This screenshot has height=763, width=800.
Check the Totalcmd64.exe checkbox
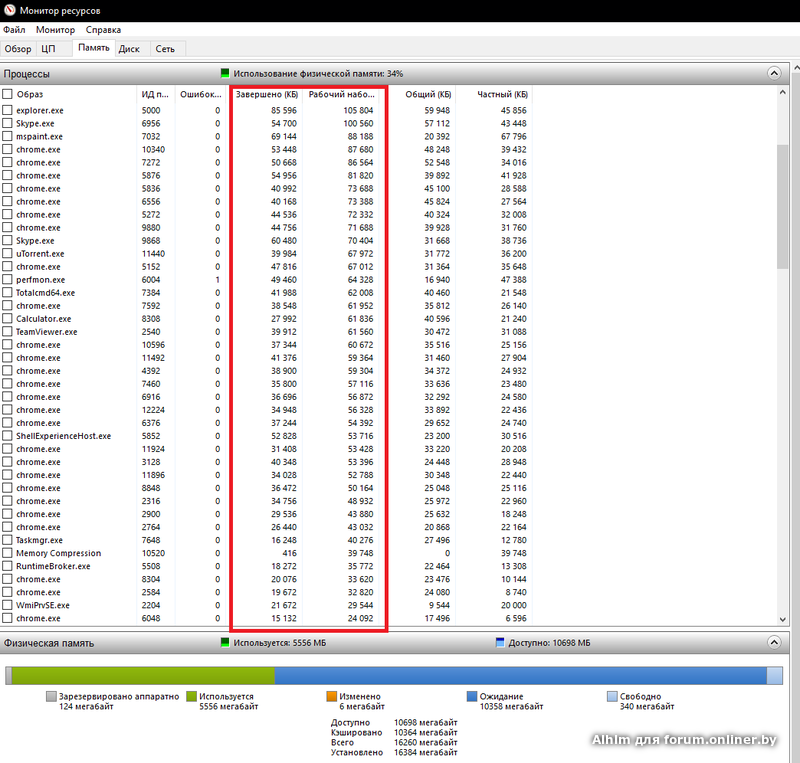pos(7,292)
